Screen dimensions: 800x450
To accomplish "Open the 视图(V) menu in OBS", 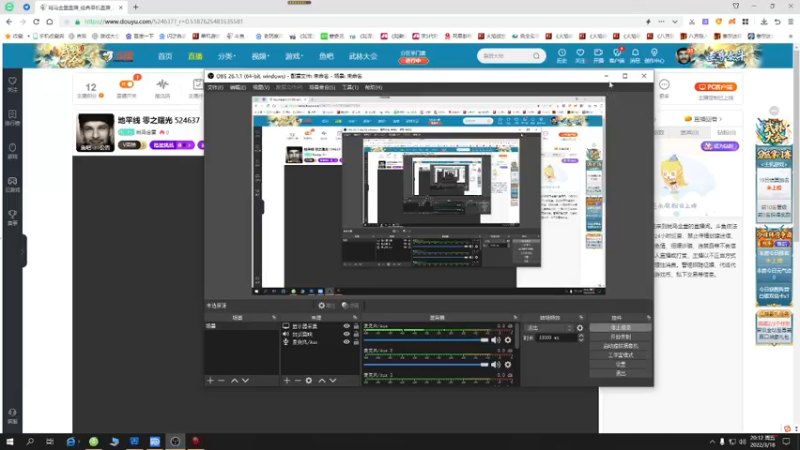I will pyautogui.click(x=261, y=88).
